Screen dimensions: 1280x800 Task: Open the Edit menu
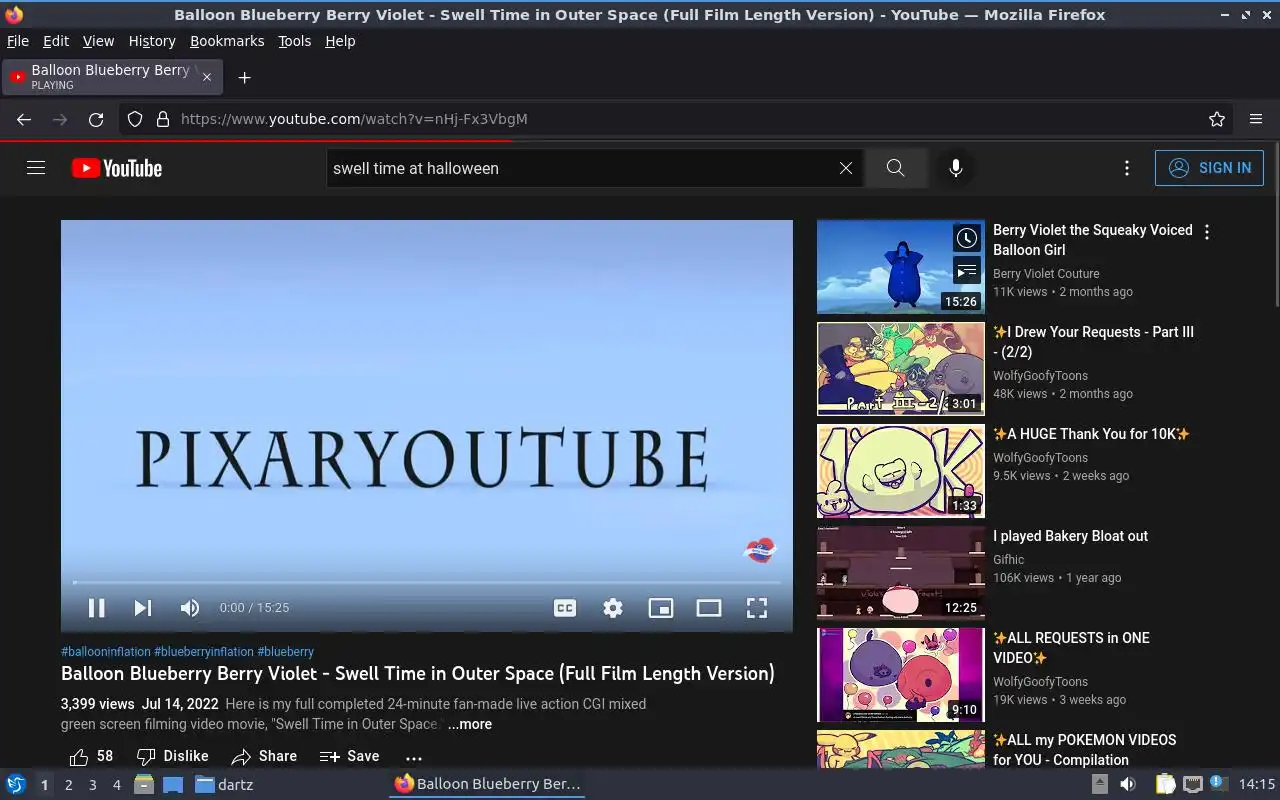click(56, 41)
